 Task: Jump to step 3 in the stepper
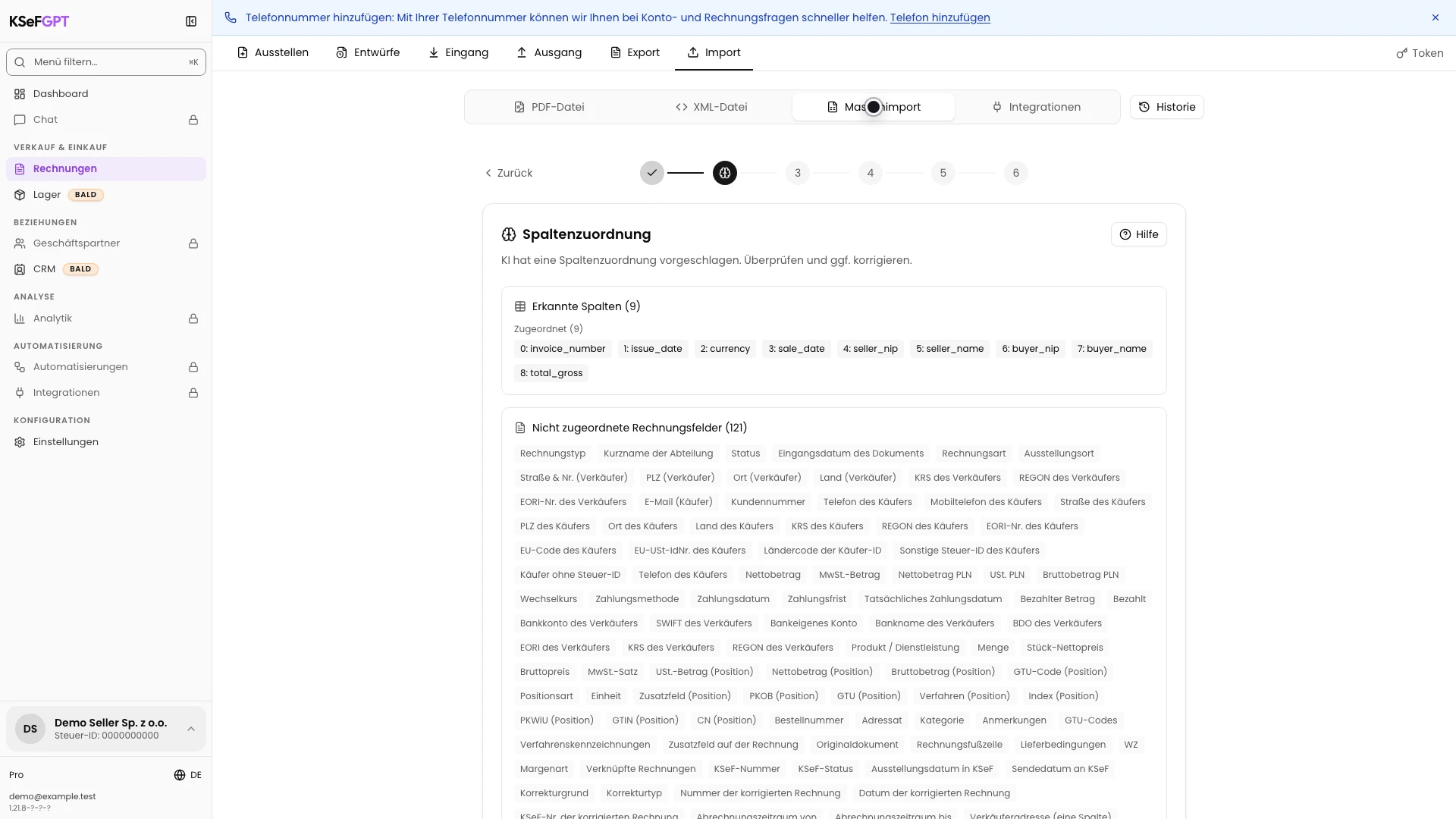pos(798,173)
